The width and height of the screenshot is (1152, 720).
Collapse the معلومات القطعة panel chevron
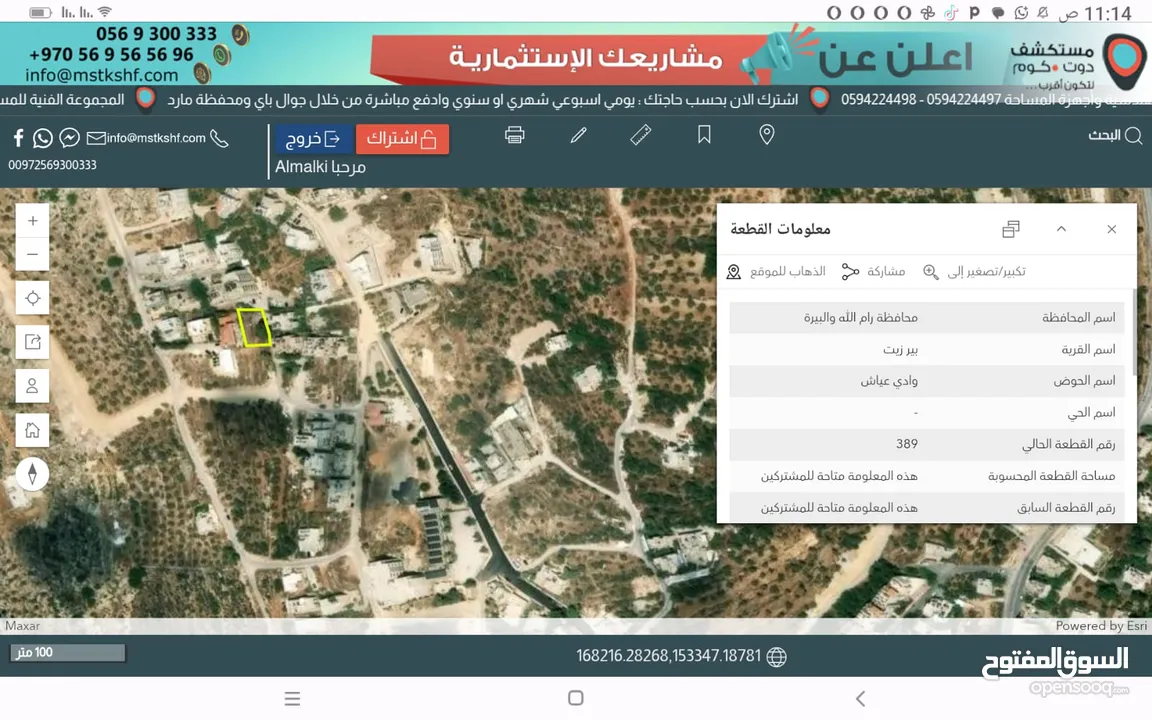tap(1061, 229)
